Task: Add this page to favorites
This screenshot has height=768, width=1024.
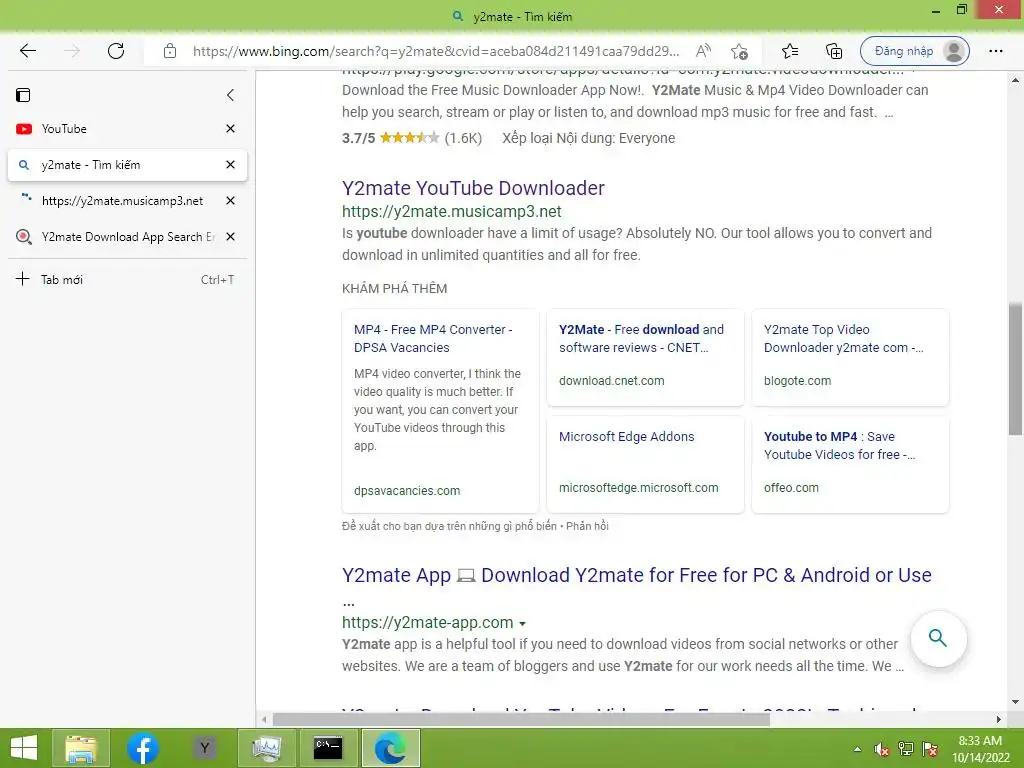Action: point(739,51)
